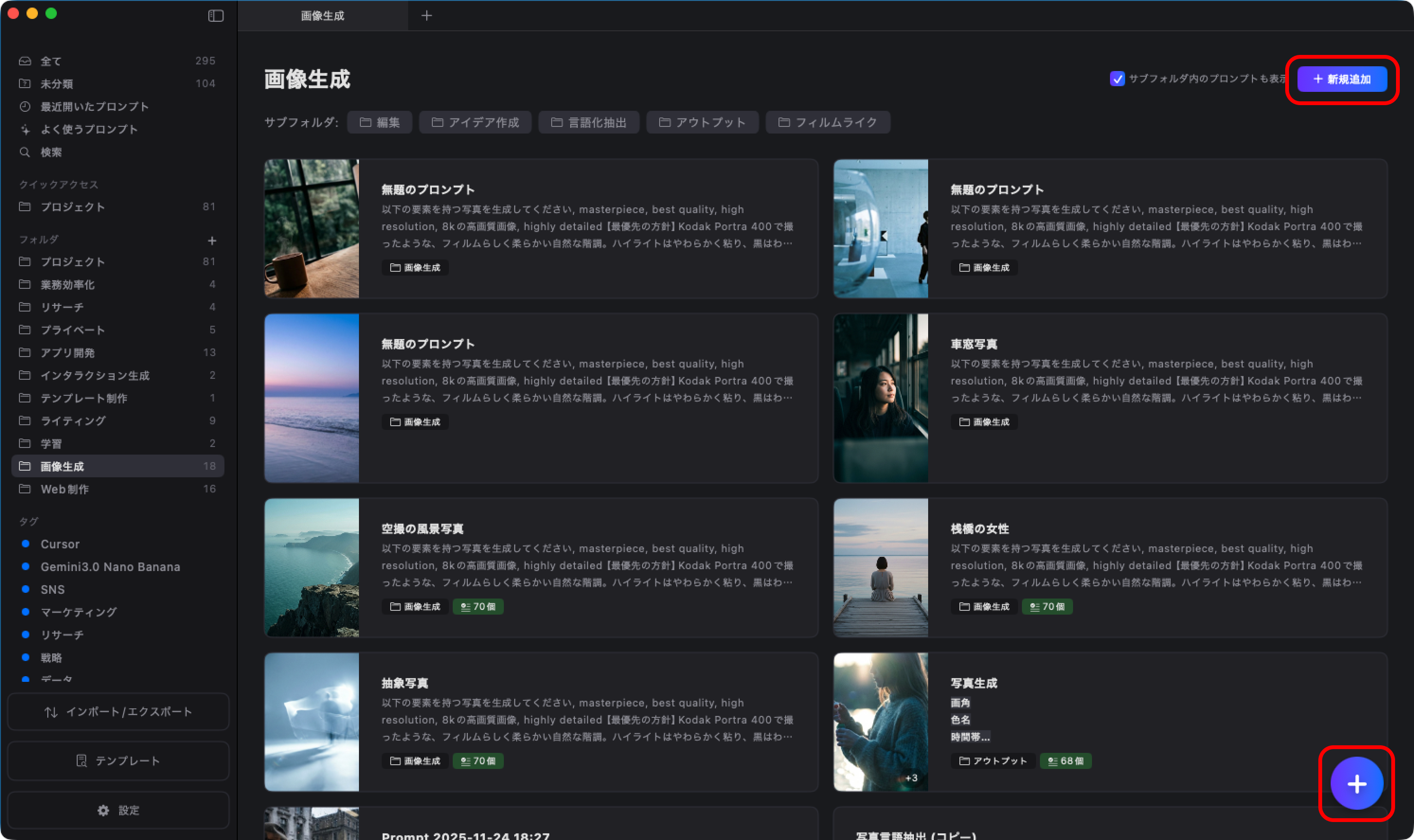This screenshot has height=840, width=1414.
Task: Open the glass sphere thumbnail prompt
Action: tap(881, 229)
